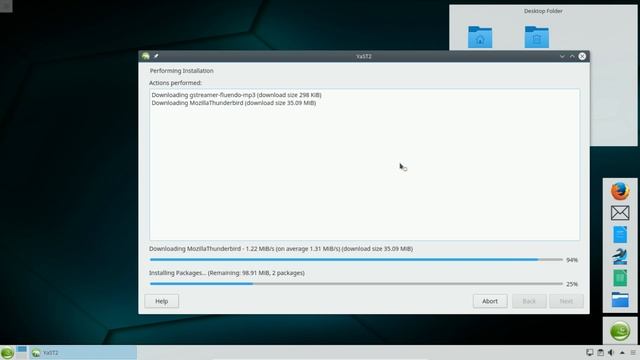
Task: Click the YaST2 window menu icon
Action: pos(146,56)
